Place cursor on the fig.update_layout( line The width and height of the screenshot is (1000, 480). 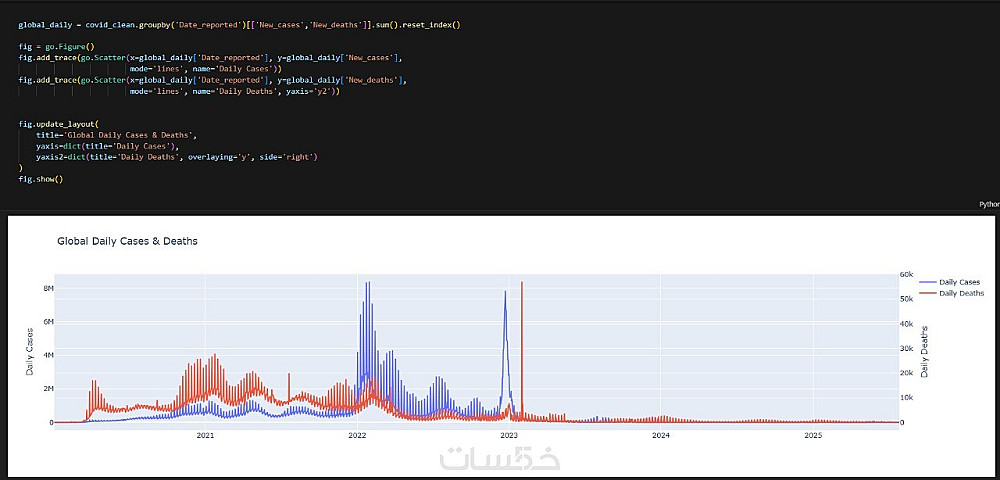[59, 124]
